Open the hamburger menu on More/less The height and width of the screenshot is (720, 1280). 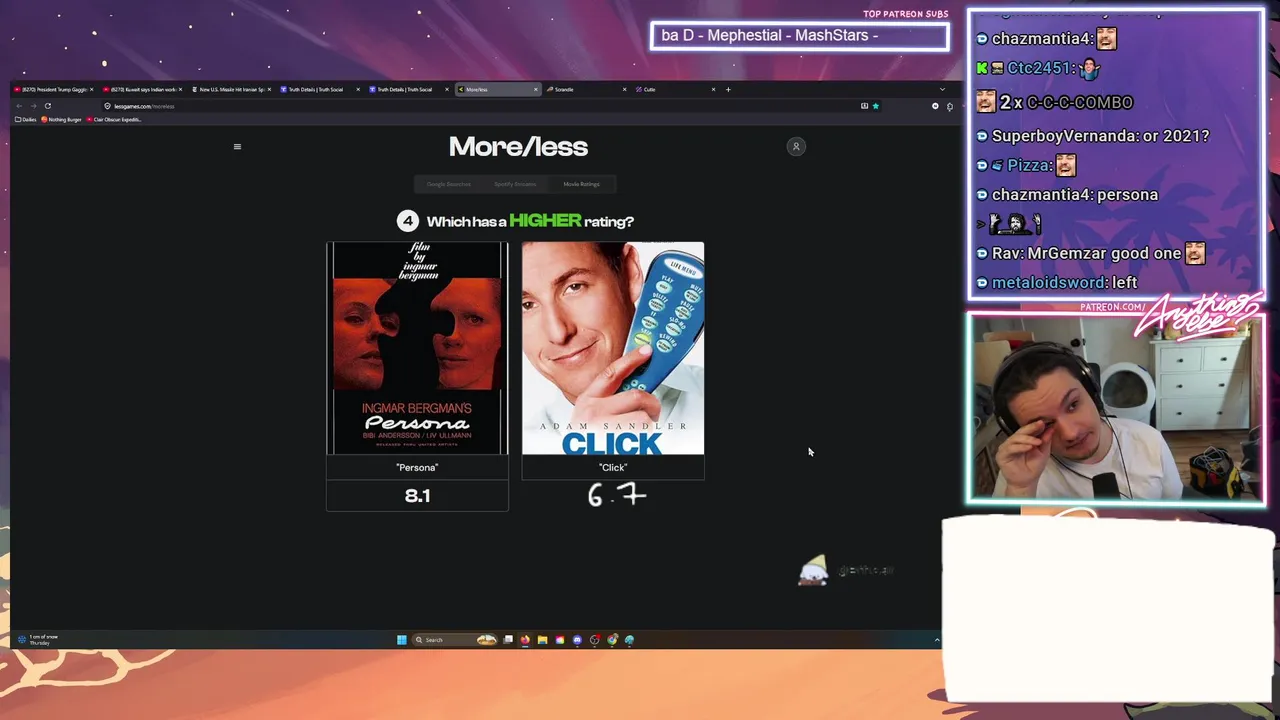[x=237, y=147]
